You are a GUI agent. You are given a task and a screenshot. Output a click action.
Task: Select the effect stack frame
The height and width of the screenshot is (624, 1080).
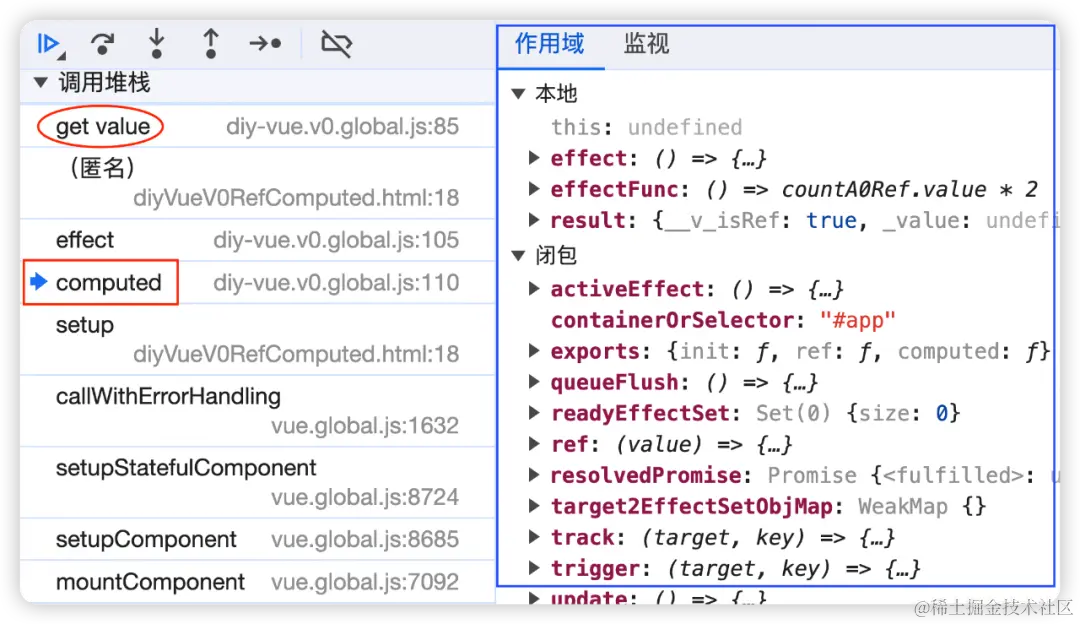[x=257, y=240]
